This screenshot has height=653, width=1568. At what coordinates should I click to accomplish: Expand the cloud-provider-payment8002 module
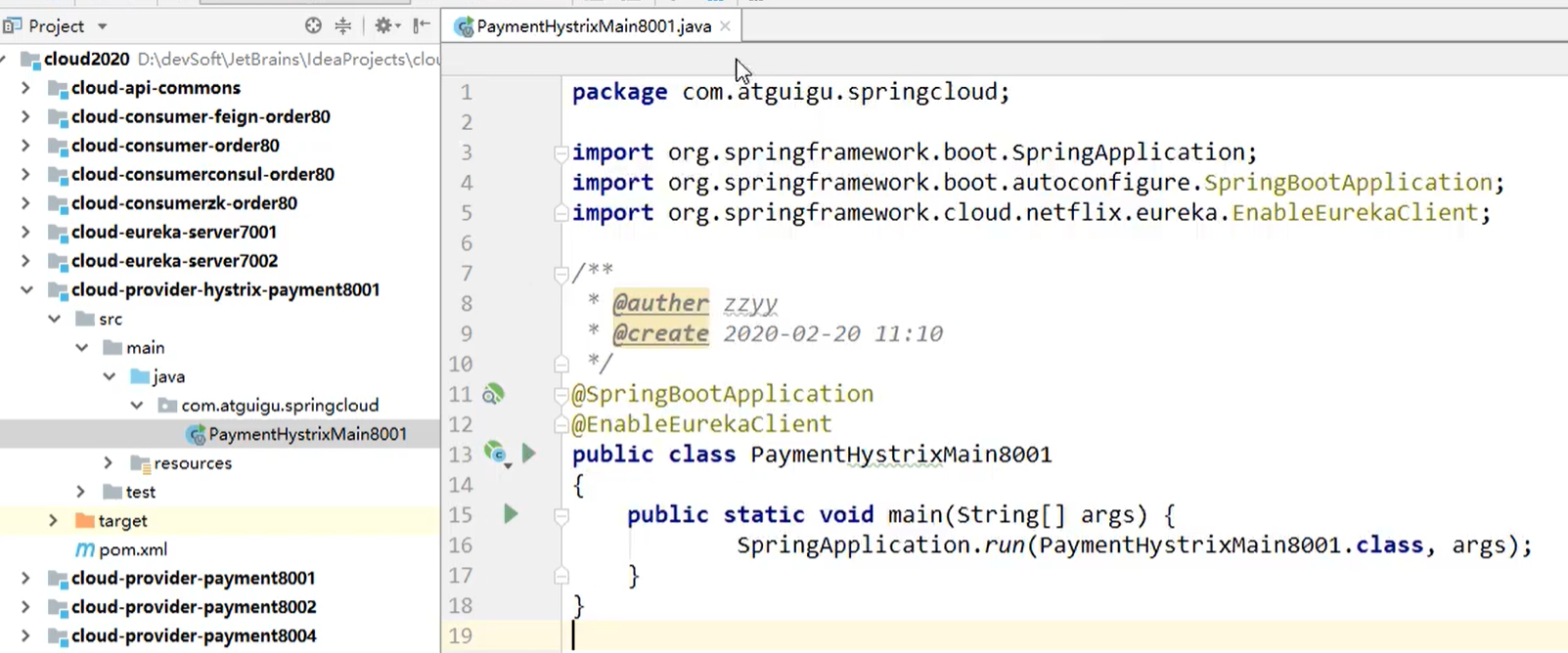pyautogui.click(x=25, y=607)
